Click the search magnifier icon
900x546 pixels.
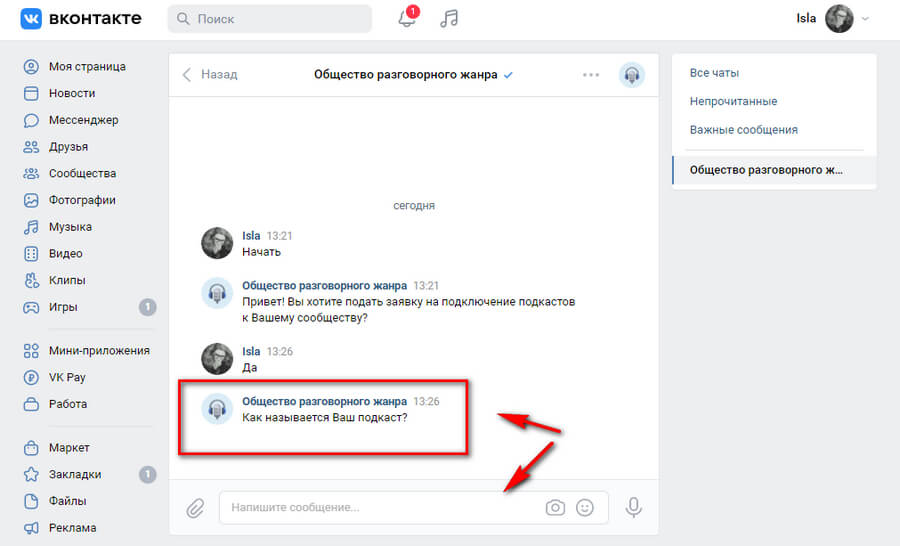pos(183,19)
